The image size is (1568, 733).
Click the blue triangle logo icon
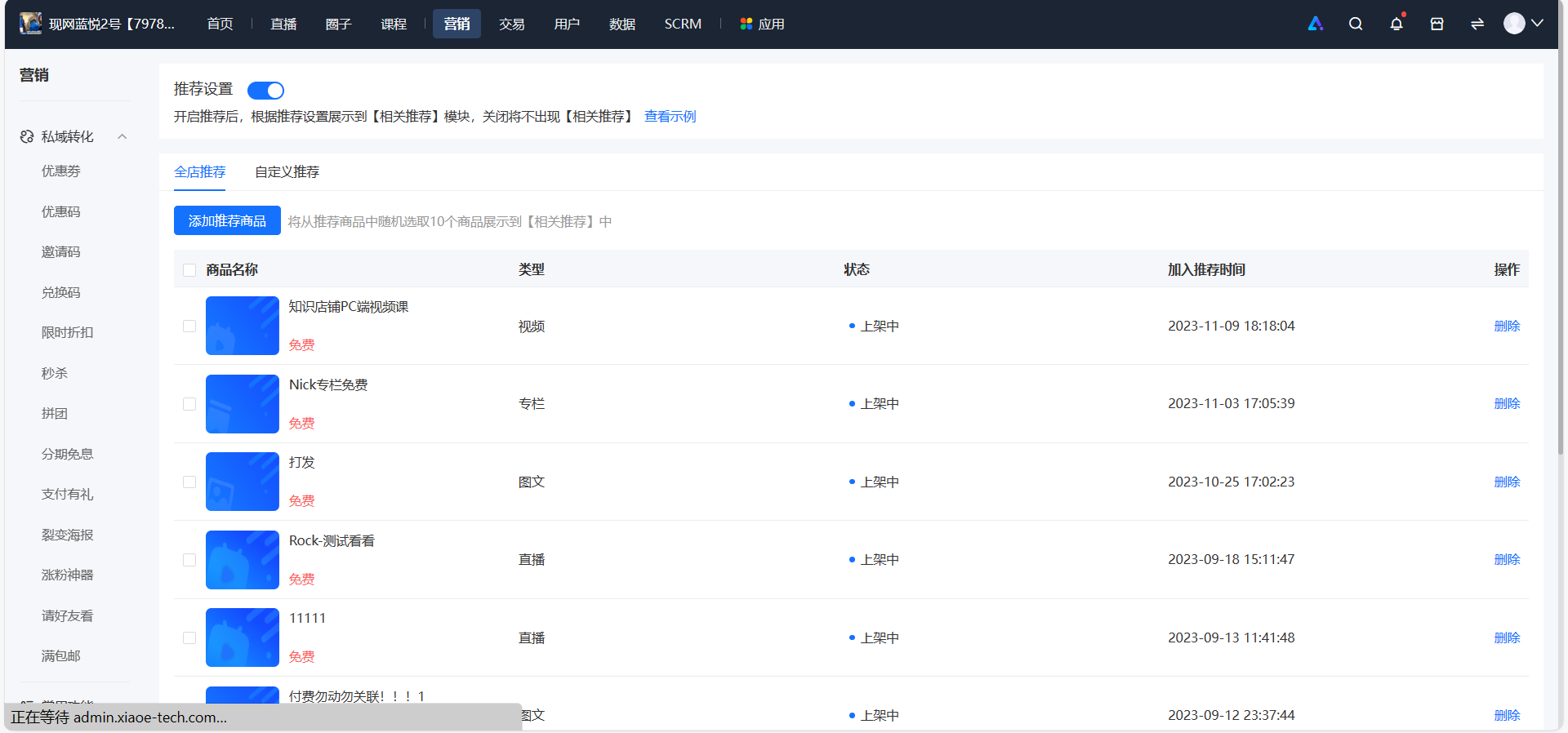click(1316, 24)
